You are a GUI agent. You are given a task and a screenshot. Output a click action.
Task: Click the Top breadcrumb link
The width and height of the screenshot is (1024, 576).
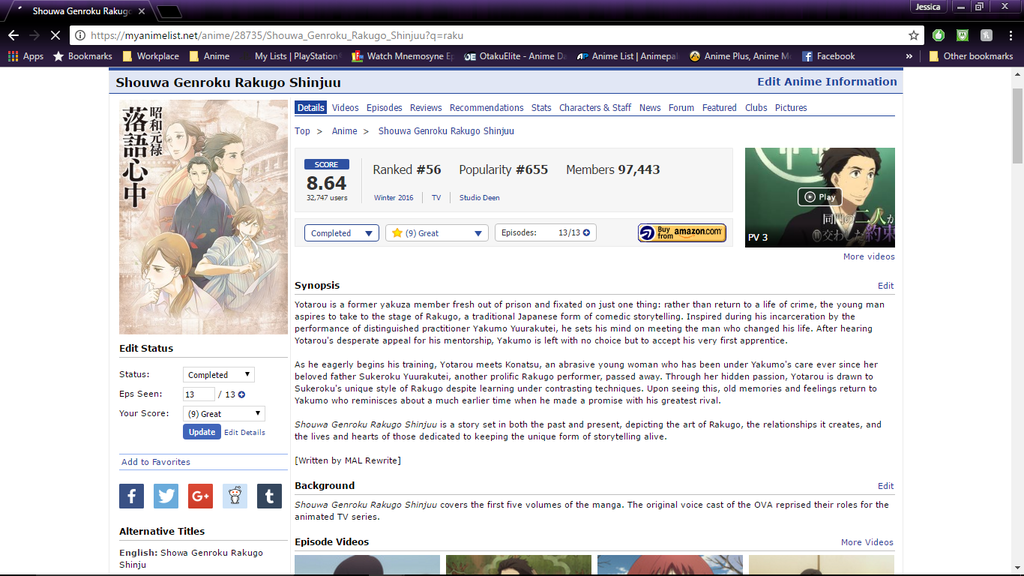click(x=302, y=131)
